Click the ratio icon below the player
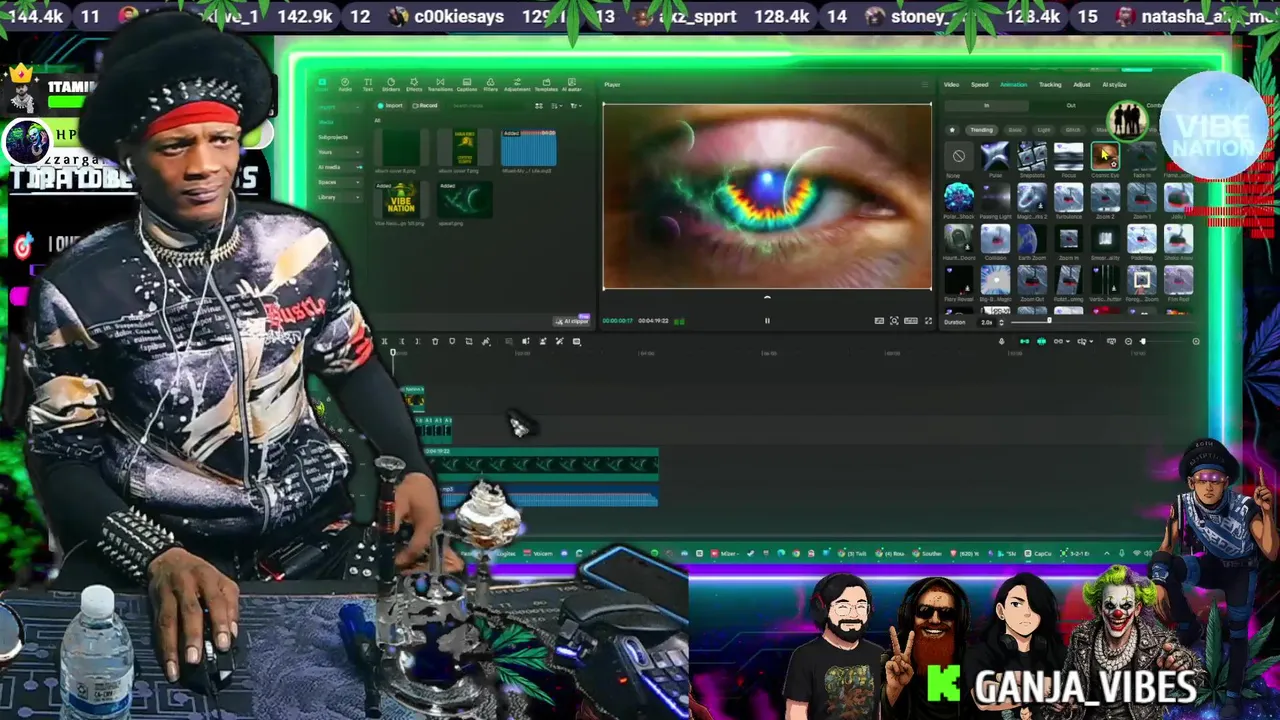The height and width of the screenshot is (720, 1280). pyautogui.click(x=910, y=321)
